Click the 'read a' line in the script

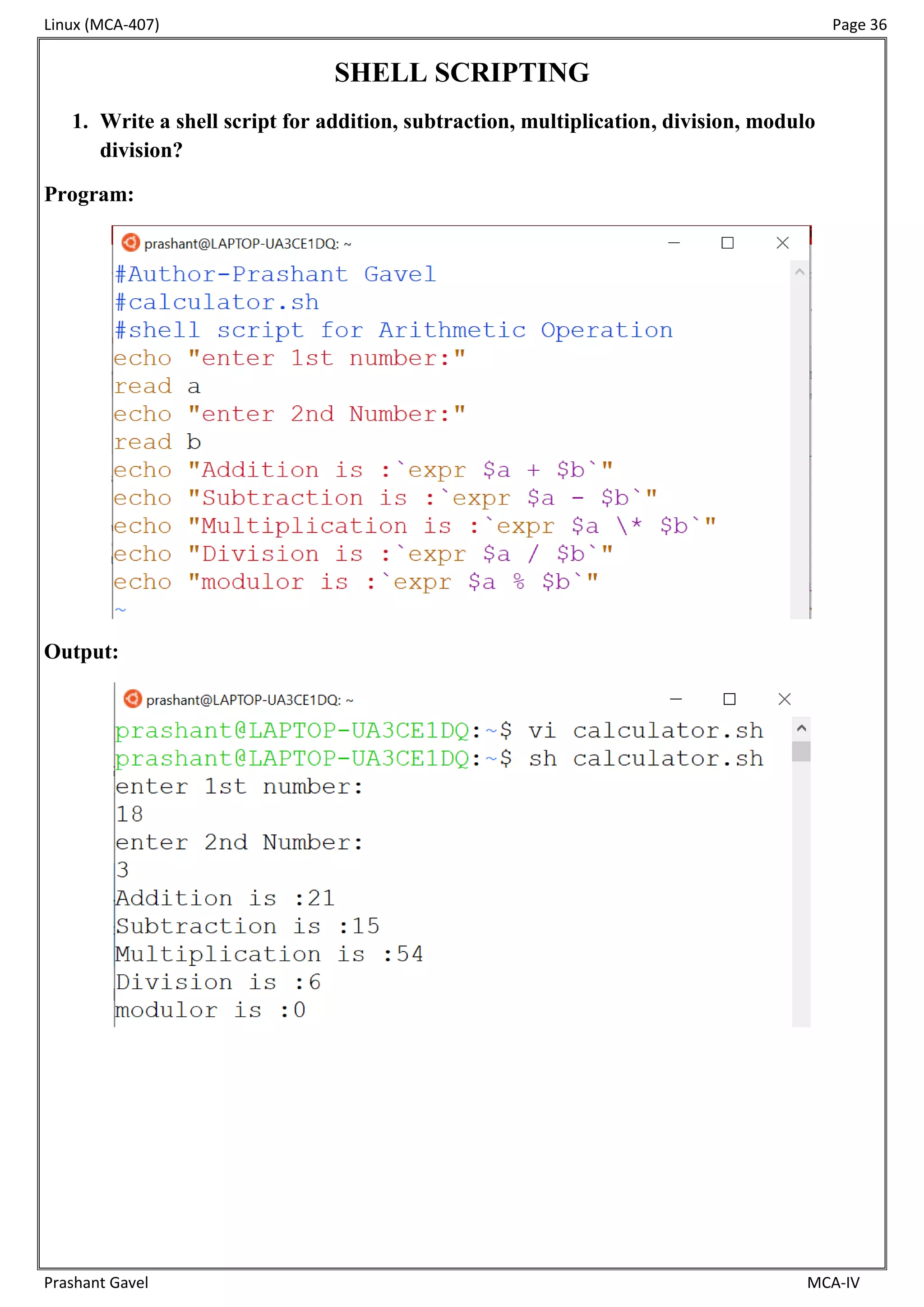pos(157,386)
